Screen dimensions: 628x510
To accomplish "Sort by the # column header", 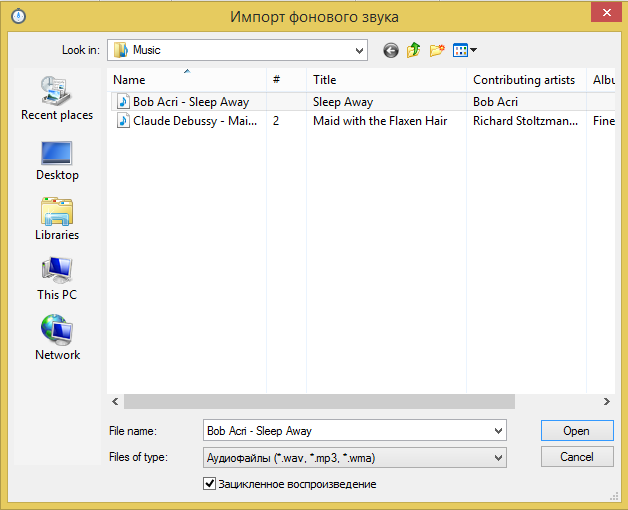I will [286, 80].
